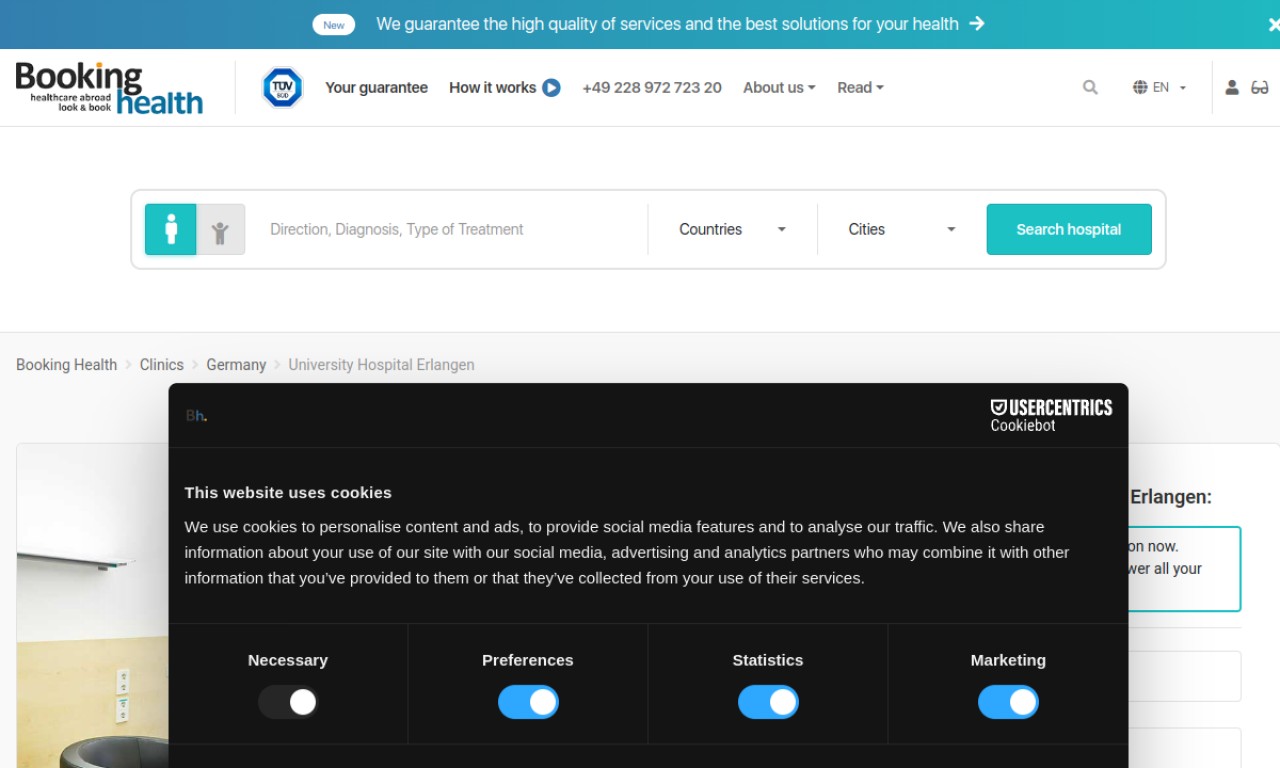Expand the Countries dropdown

point(732,229)
